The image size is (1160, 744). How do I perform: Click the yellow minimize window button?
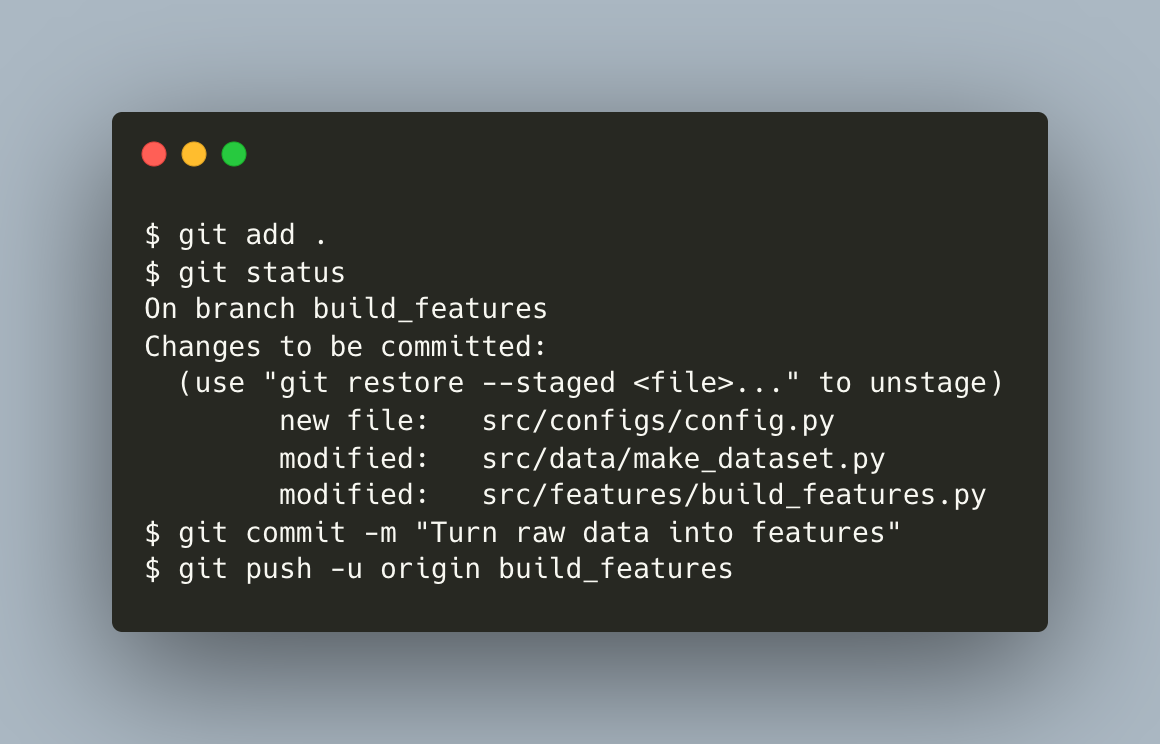194,154
